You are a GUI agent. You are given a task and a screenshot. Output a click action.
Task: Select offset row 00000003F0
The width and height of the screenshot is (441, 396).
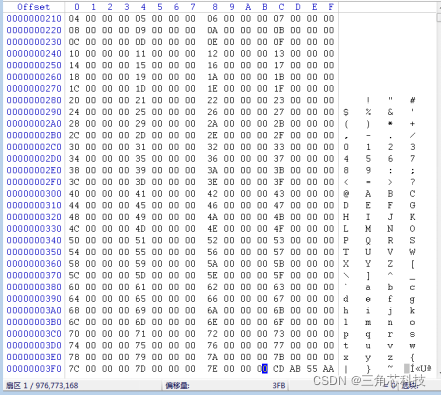(34, 369)
